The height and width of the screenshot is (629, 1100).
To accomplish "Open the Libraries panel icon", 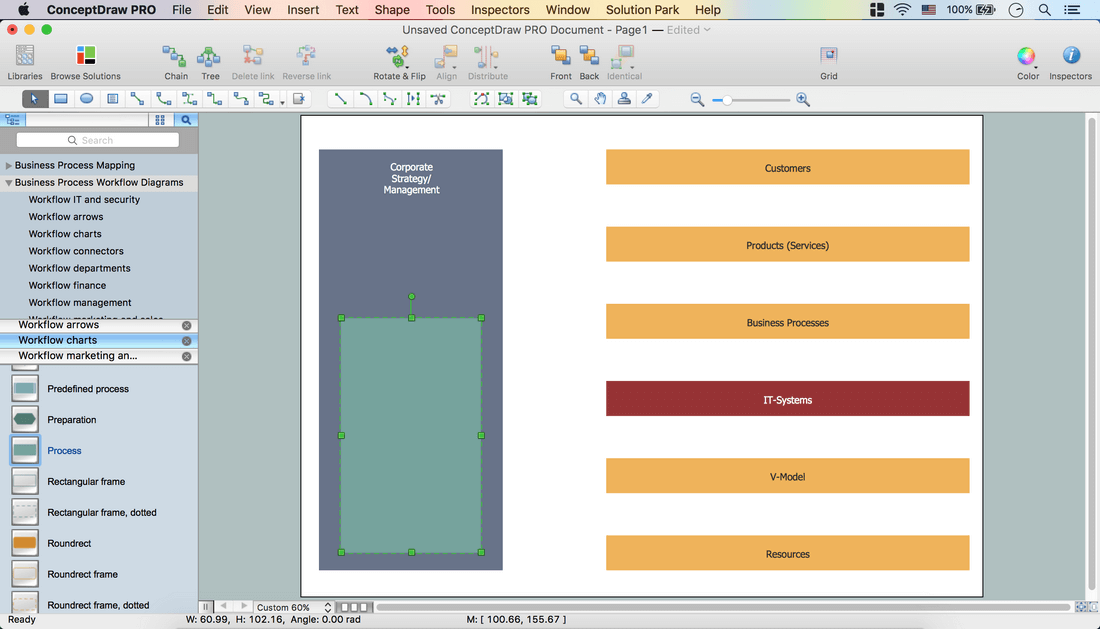I will [x=25, y=57].
